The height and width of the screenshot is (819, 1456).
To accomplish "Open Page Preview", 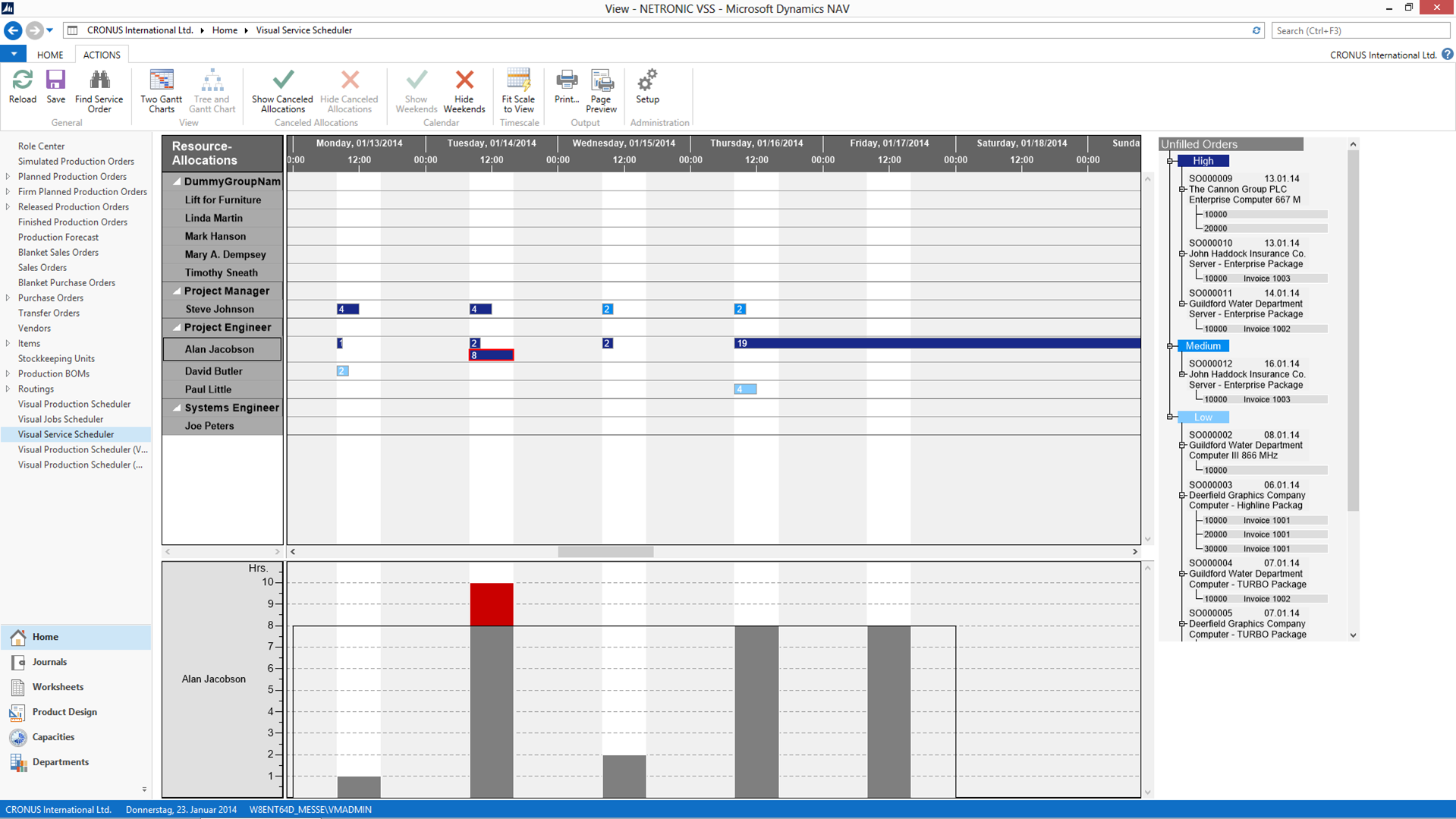I will click(601, 90).
